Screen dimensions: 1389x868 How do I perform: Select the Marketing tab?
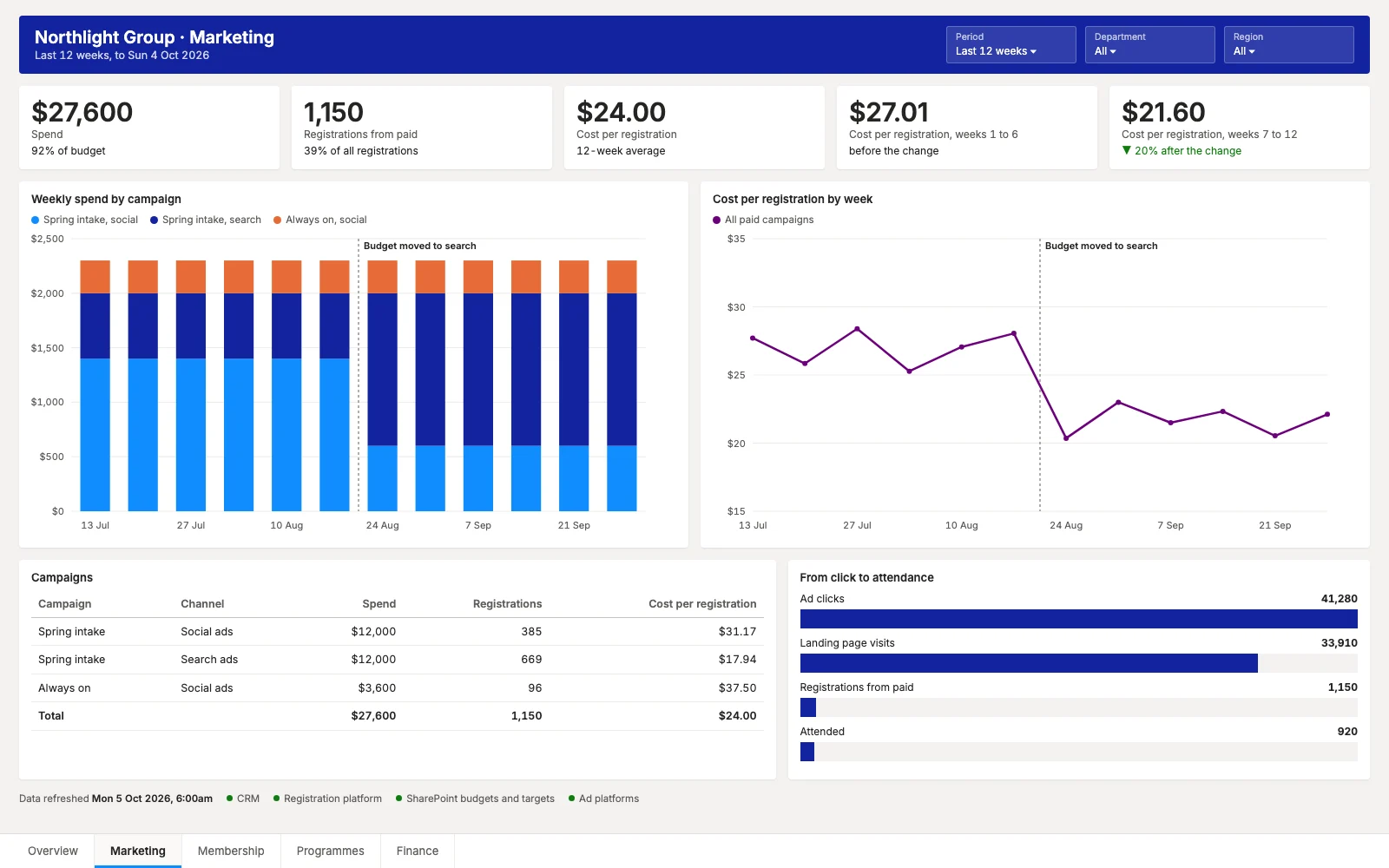138,851
